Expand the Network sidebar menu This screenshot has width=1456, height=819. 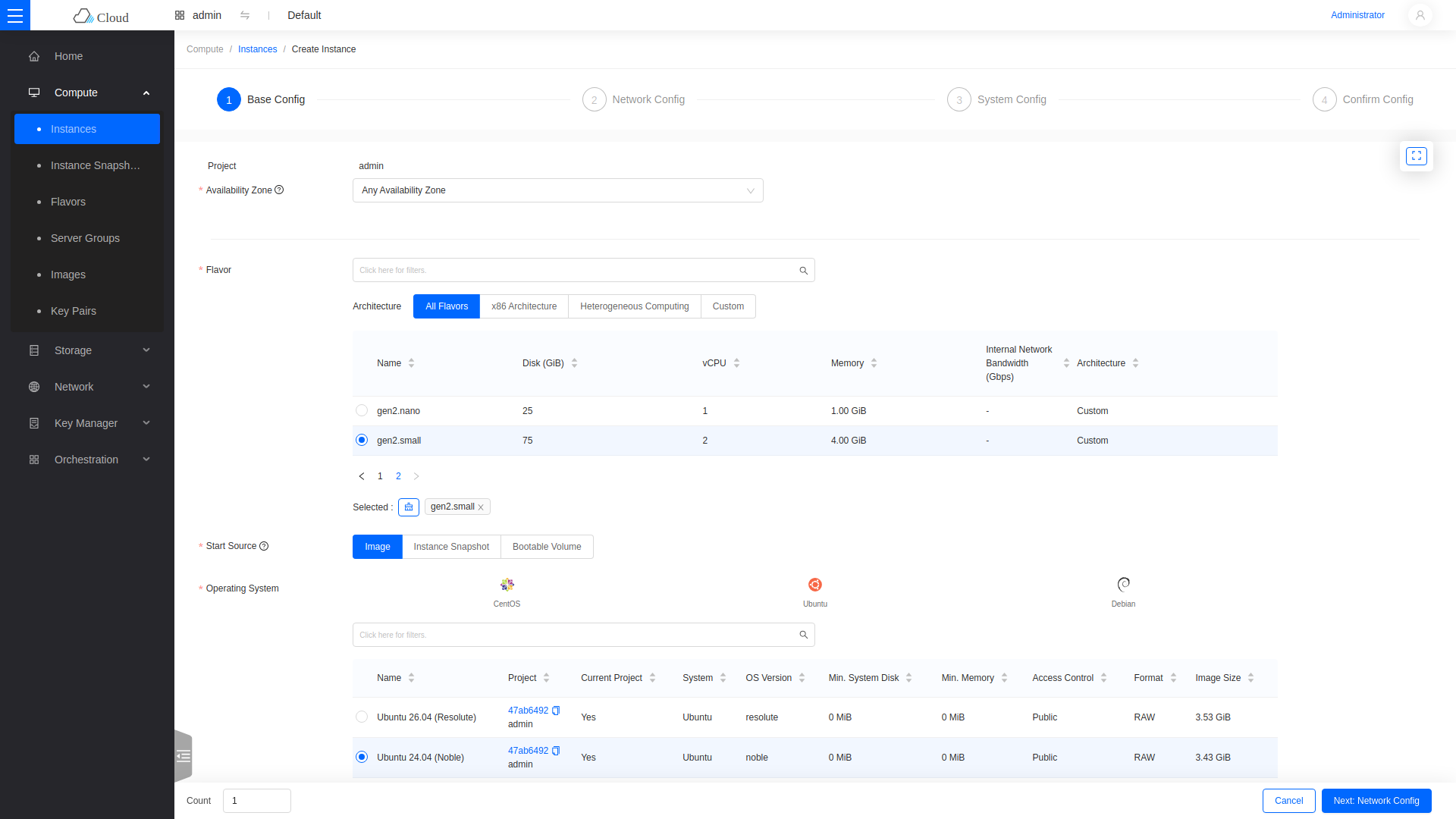87,387
